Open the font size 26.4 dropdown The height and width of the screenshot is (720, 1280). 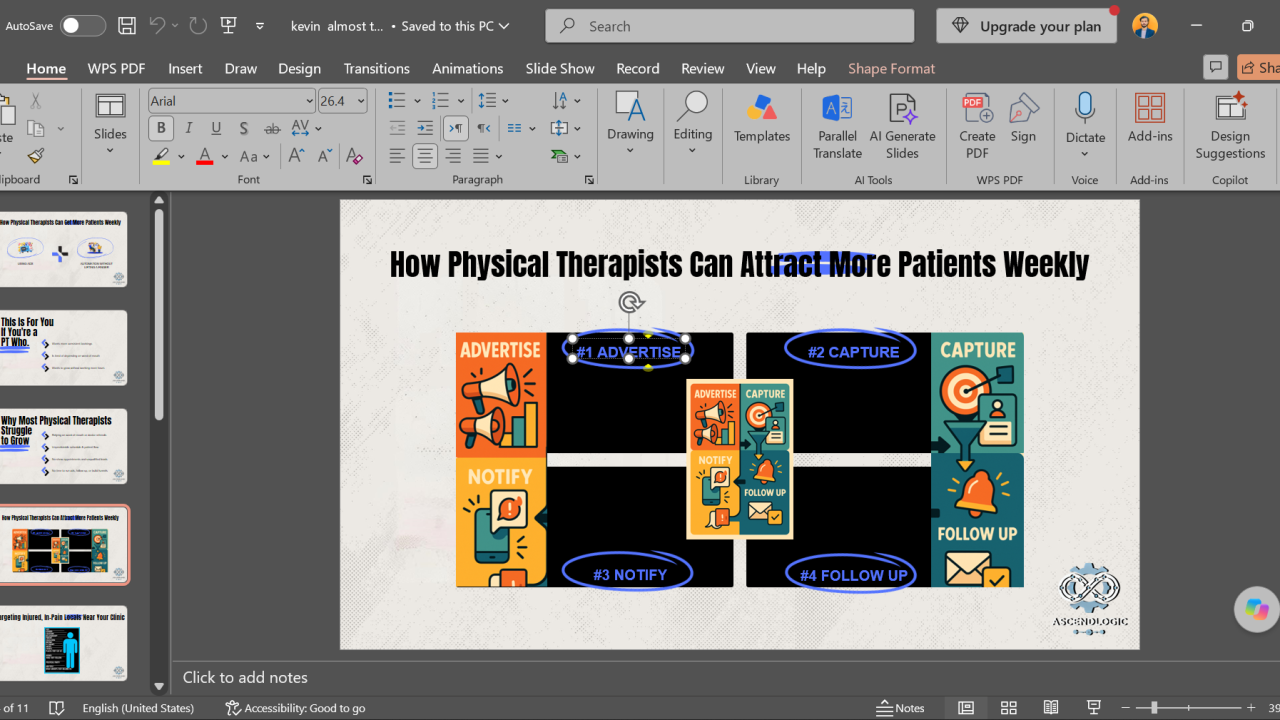(x=361, y=101)
